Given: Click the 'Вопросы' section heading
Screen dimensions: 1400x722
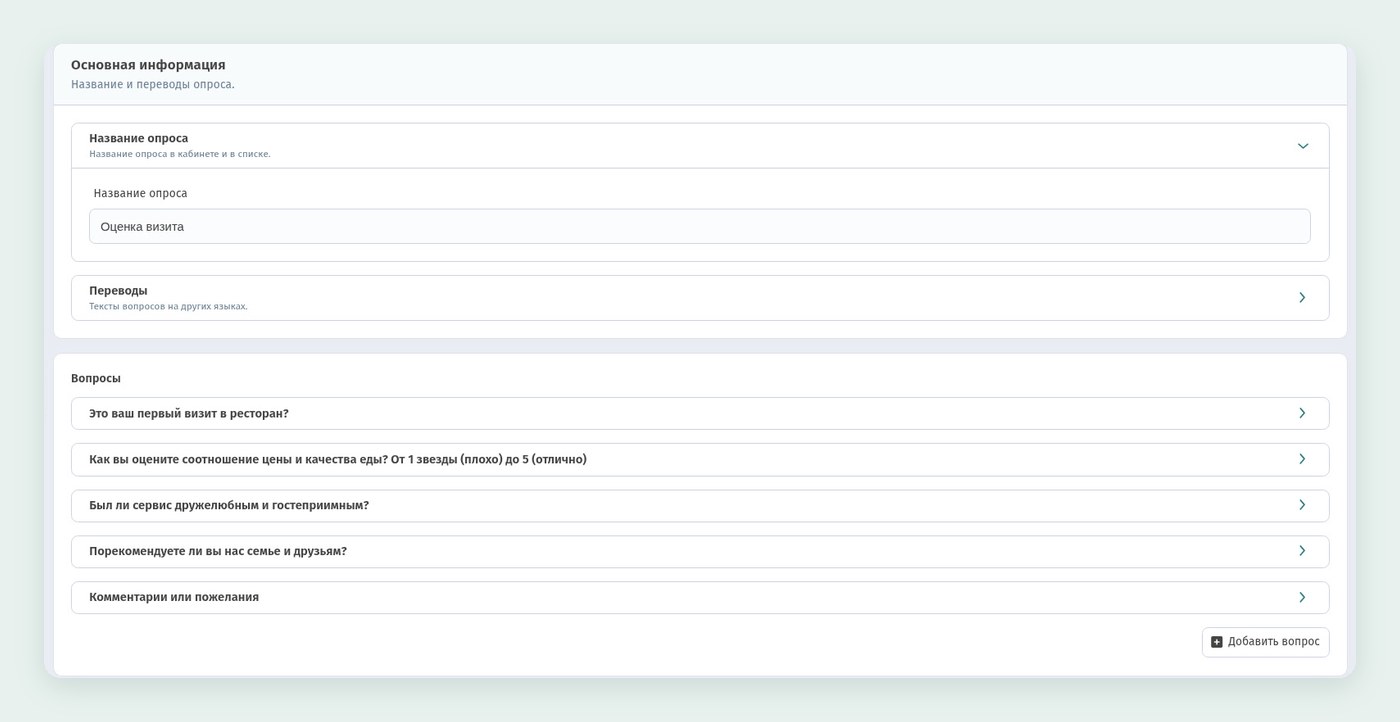Looking at the screenshot, I should tap(96, 379).
